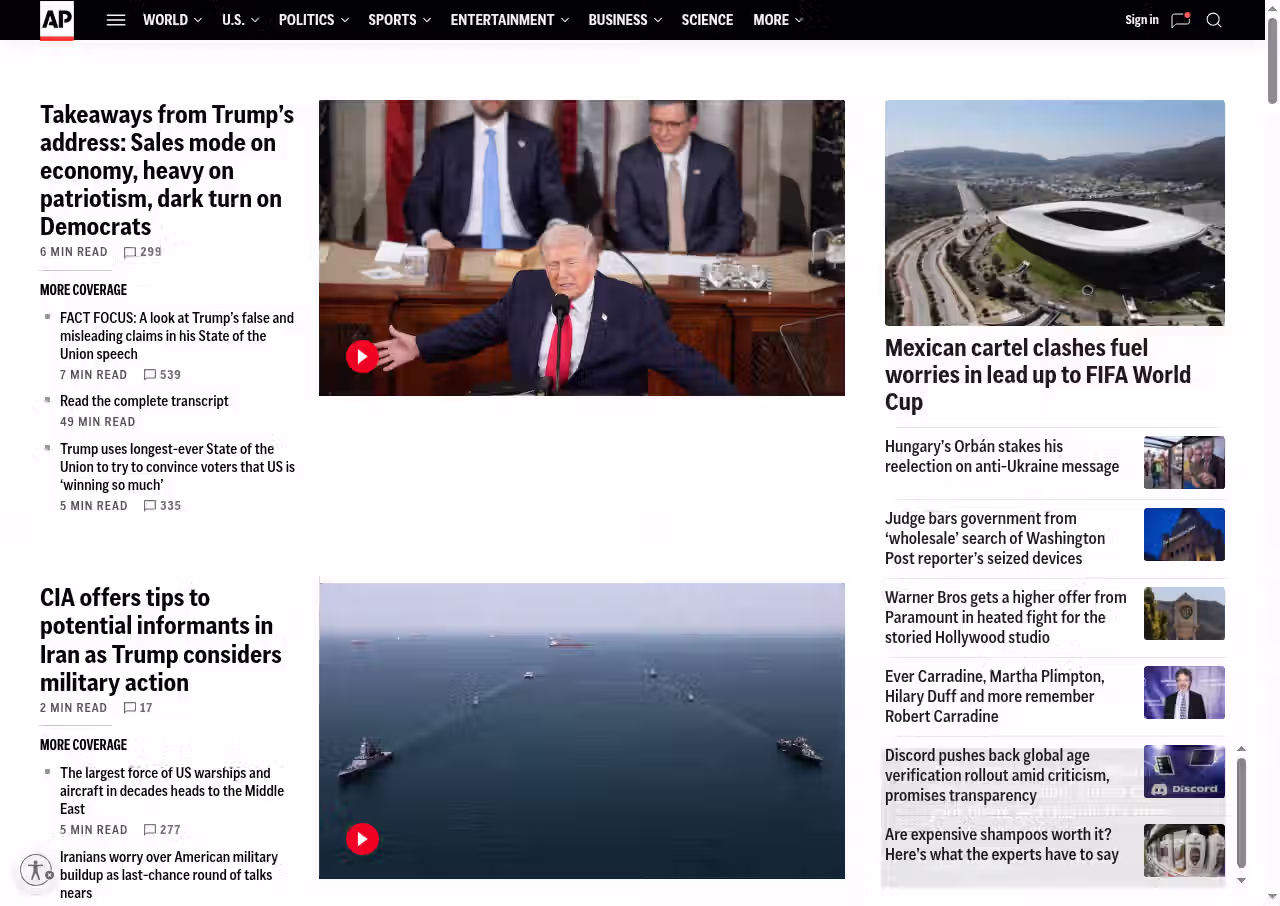Go to the Science section
1280x906 pixels.
click(x=707, y=20)
